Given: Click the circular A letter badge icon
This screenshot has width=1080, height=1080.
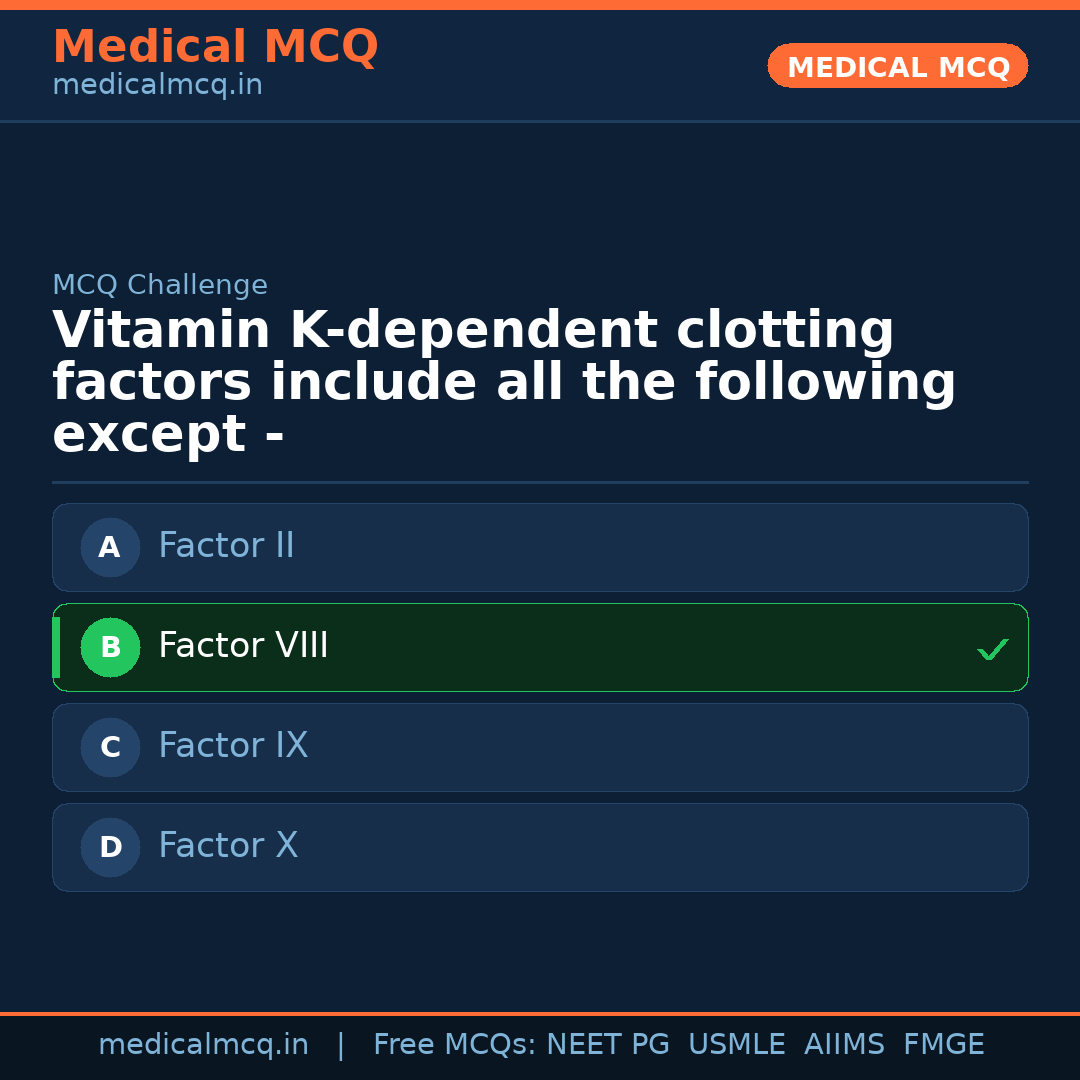Looking at the screenshot, I should 110,547.
